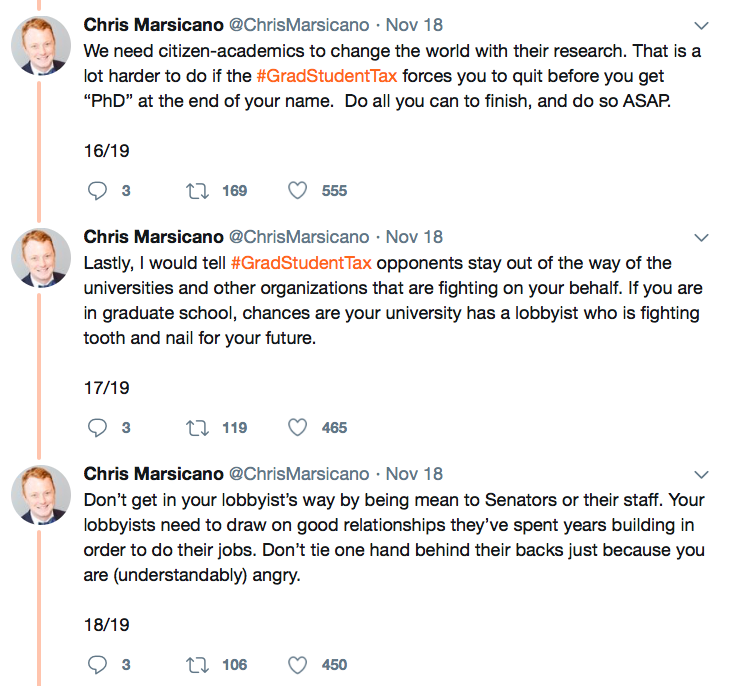Image resolution: width=739 pixels, height=686 pixels.
Task: Open Chris Marsicano profile from 16/19 tweet
Action: (x=152, y=24)
